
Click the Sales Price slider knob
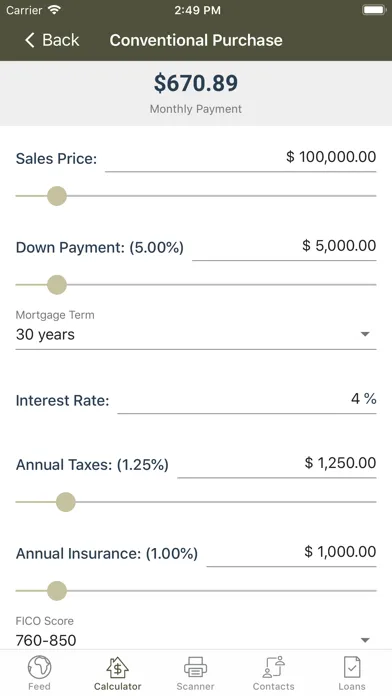(x=57, y=196)
